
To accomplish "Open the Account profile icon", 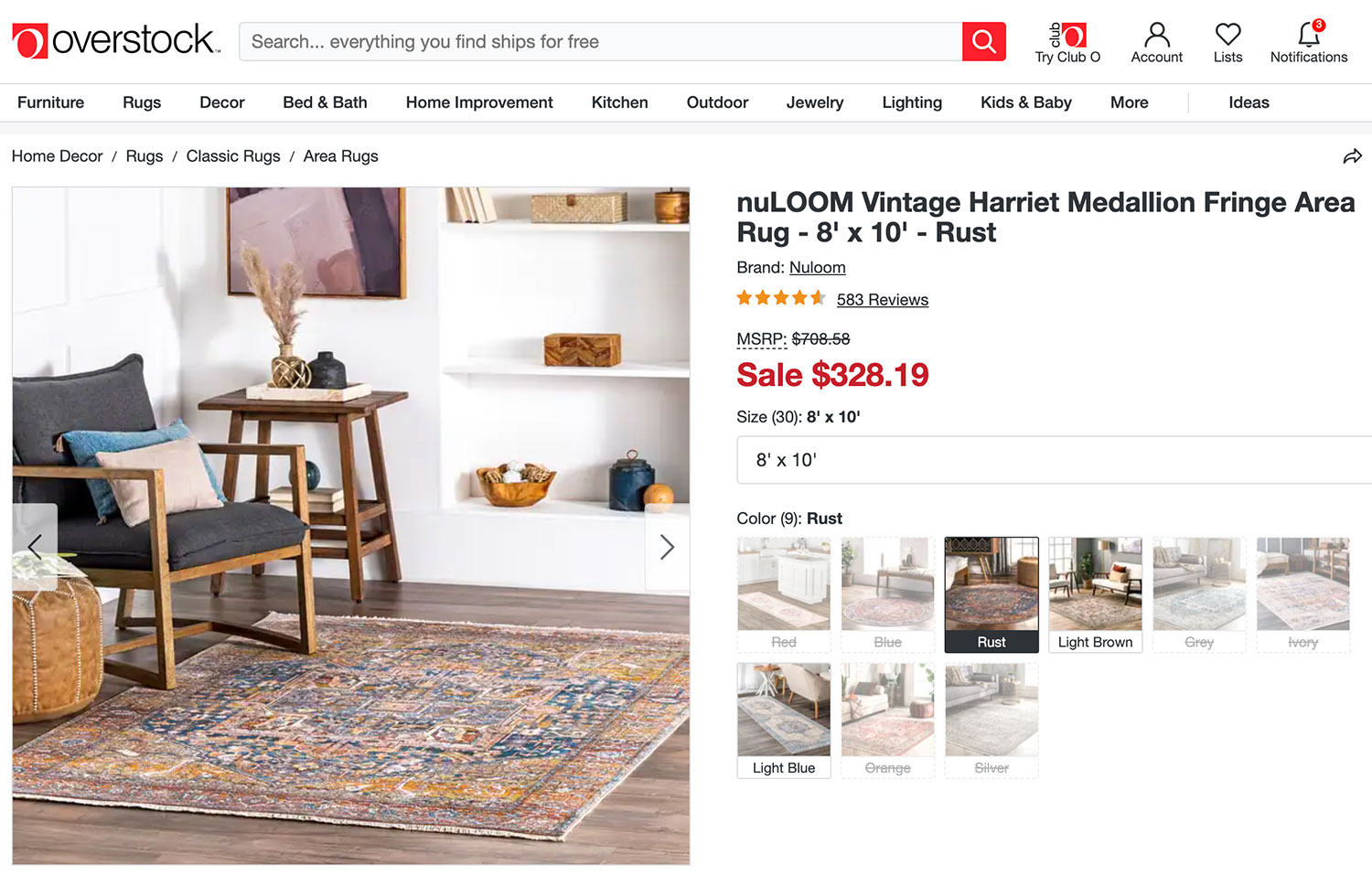I will click(x=1157, y=35).
